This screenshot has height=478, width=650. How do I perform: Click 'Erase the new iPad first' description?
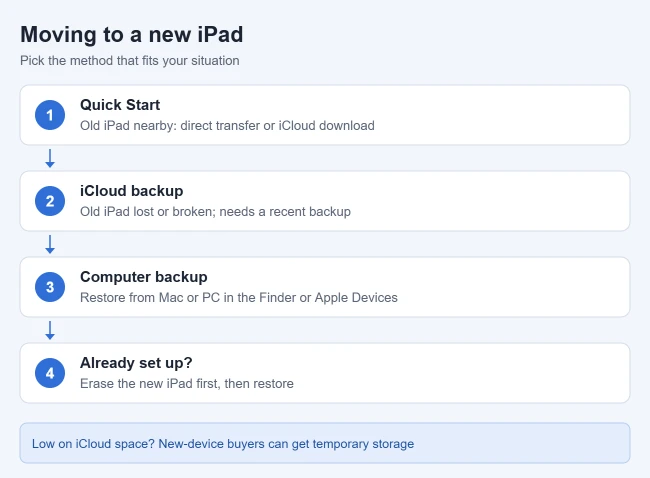click(x=187, y=383)
